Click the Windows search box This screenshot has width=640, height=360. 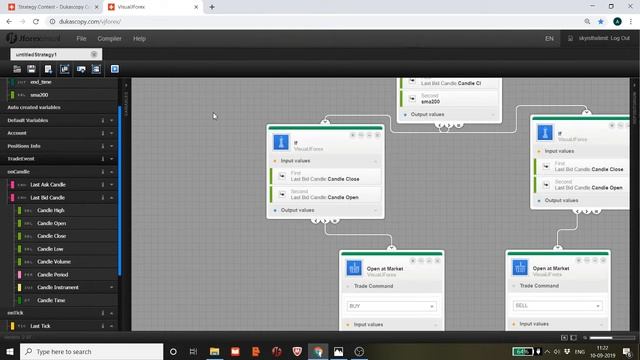pyautogui.click(x=91, y=351)
